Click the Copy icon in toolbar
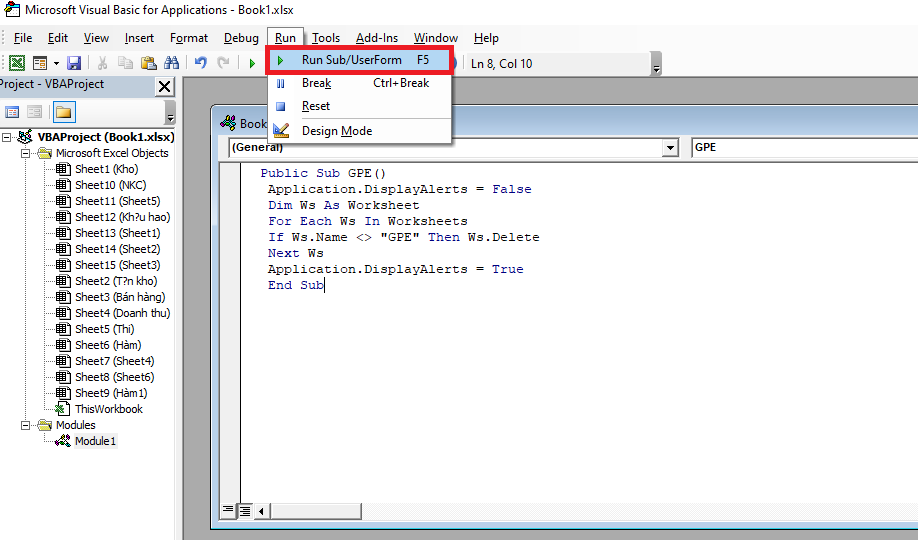The image size is (918, 540). coord(125,63)
